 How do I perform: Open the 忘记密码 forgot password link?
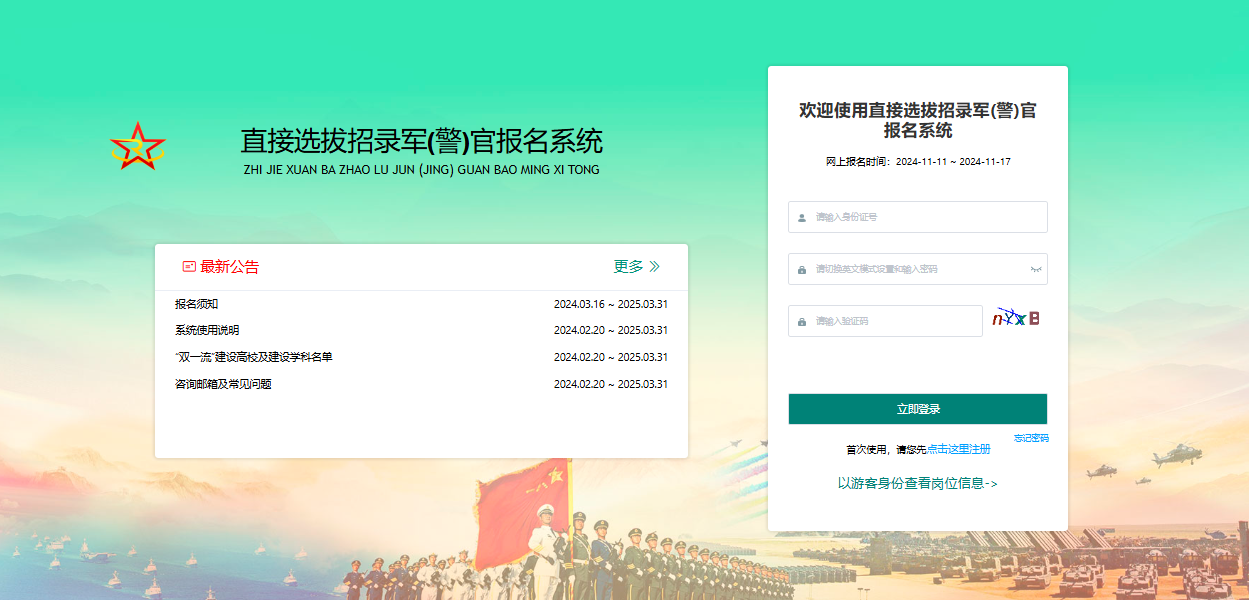pyautogui.click(x=1031, y=438)
